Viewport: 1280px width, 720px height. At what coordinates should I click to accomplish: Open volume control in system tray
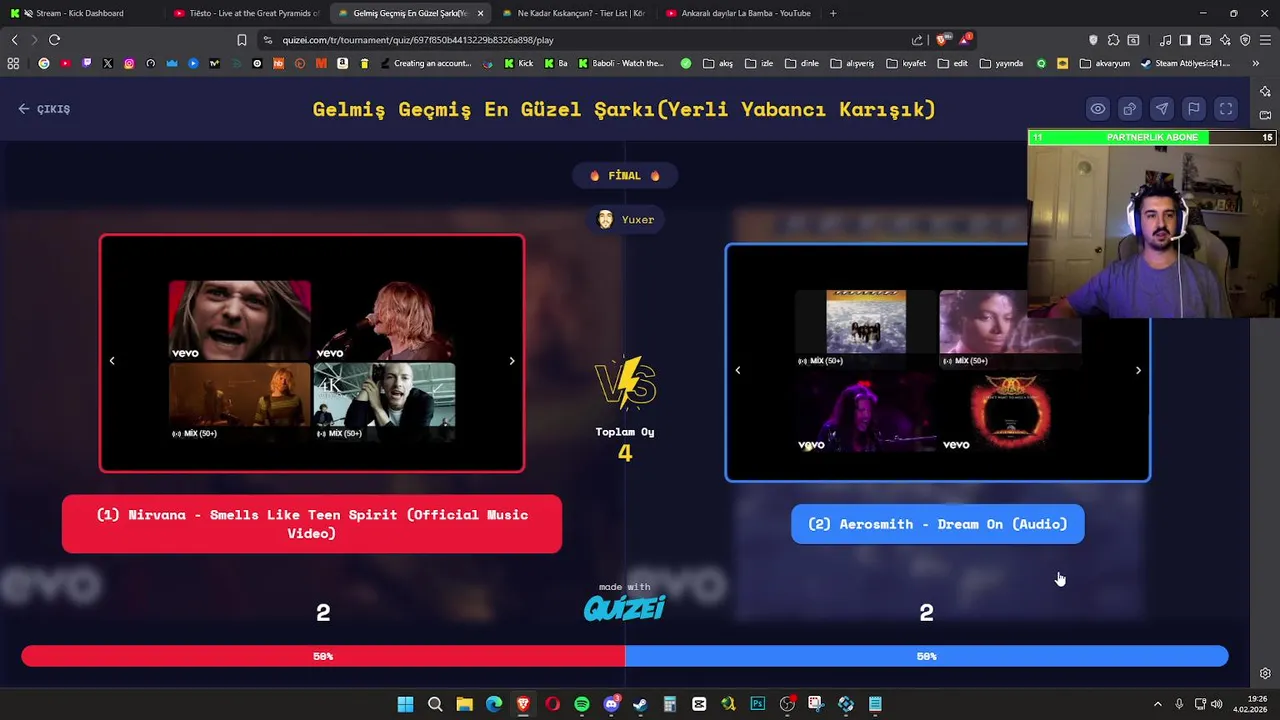1216,704
